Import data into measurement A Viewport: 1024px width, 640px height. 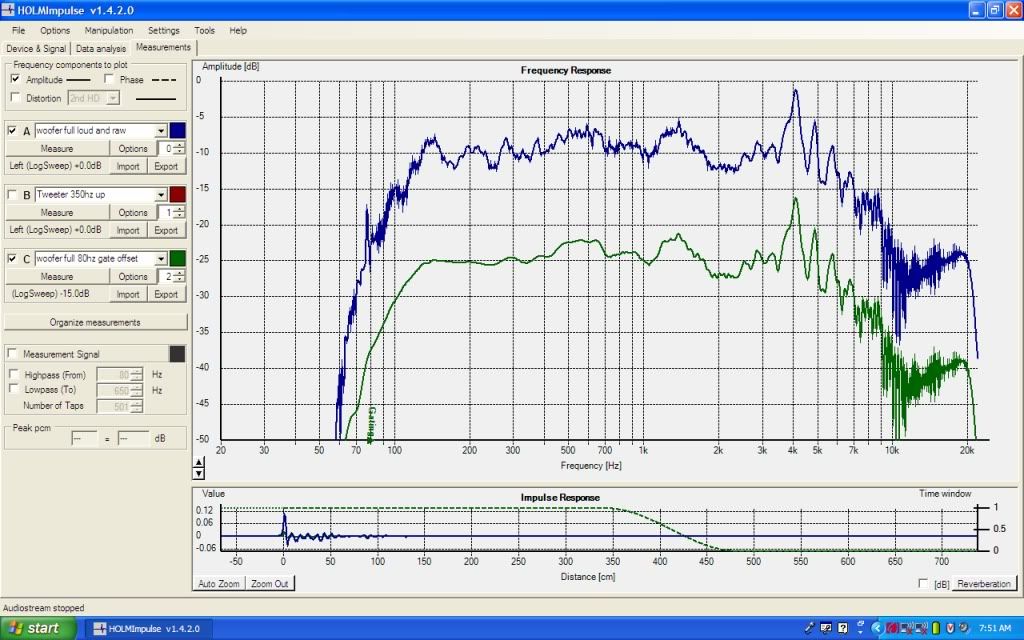pyautogui.click(x=128, y=167)
